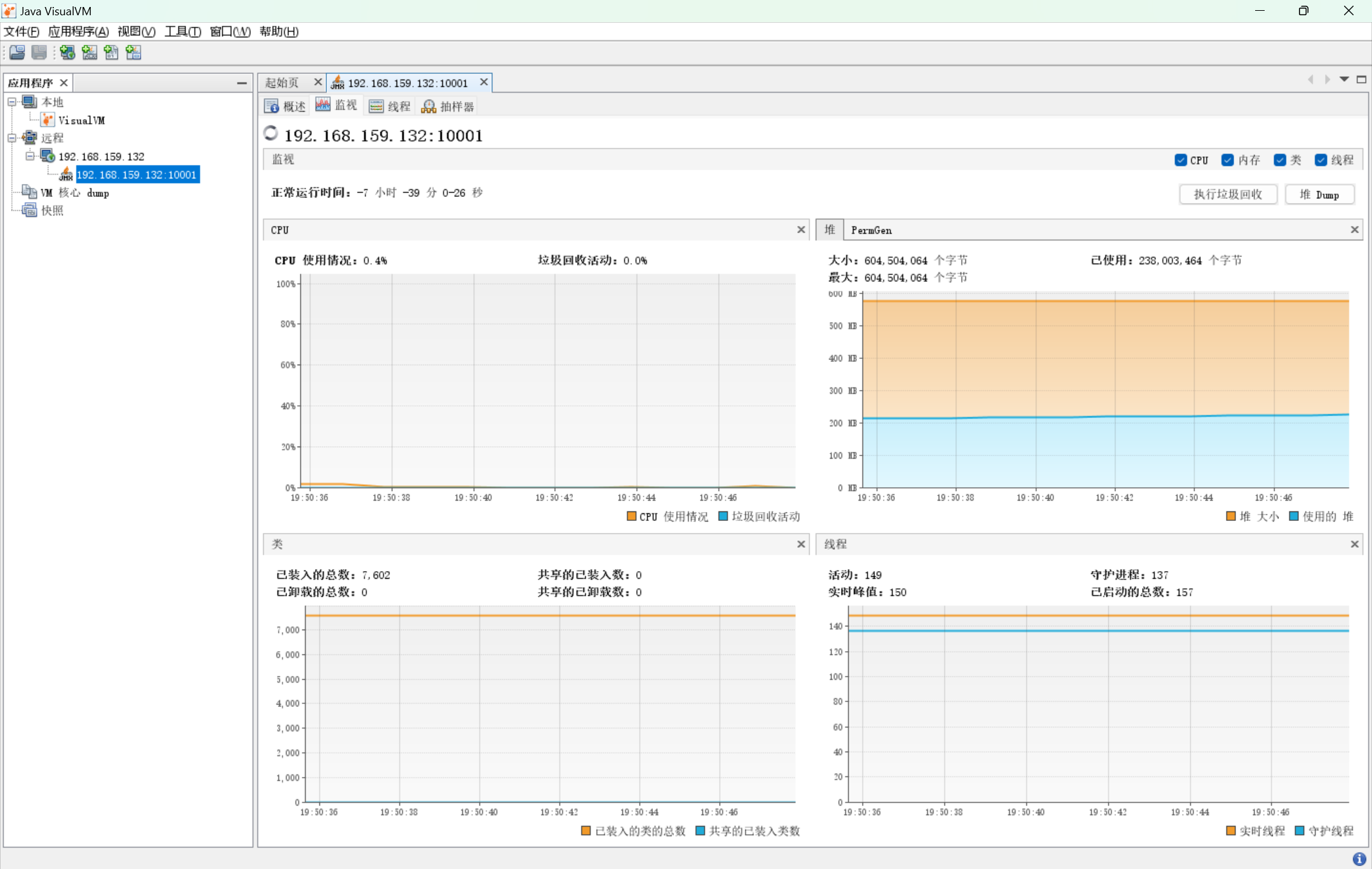Click the VM 核心 dump tree icon

29,192
